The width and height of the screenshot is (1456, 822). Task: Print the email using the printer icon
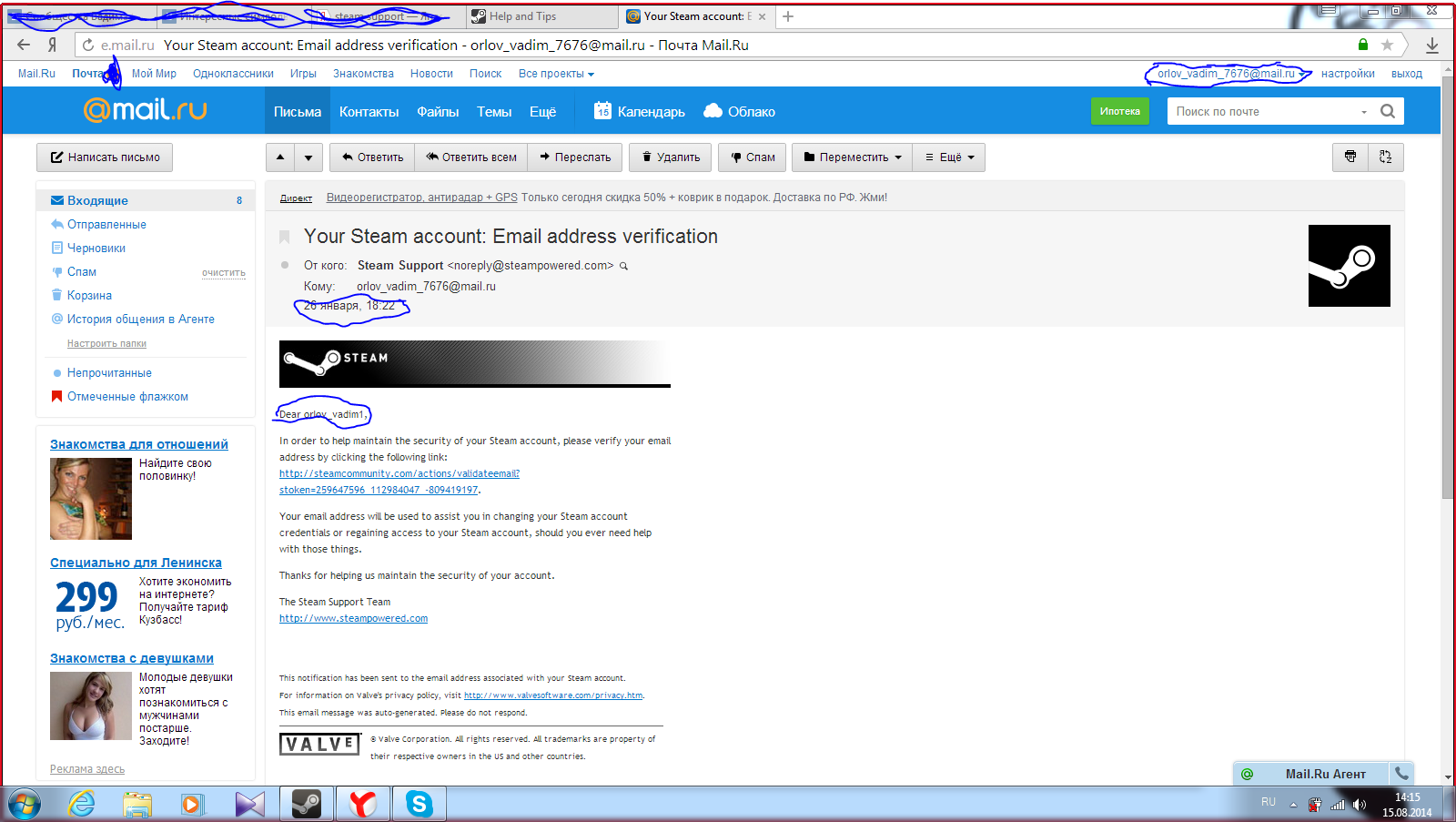click(1350, 157)
